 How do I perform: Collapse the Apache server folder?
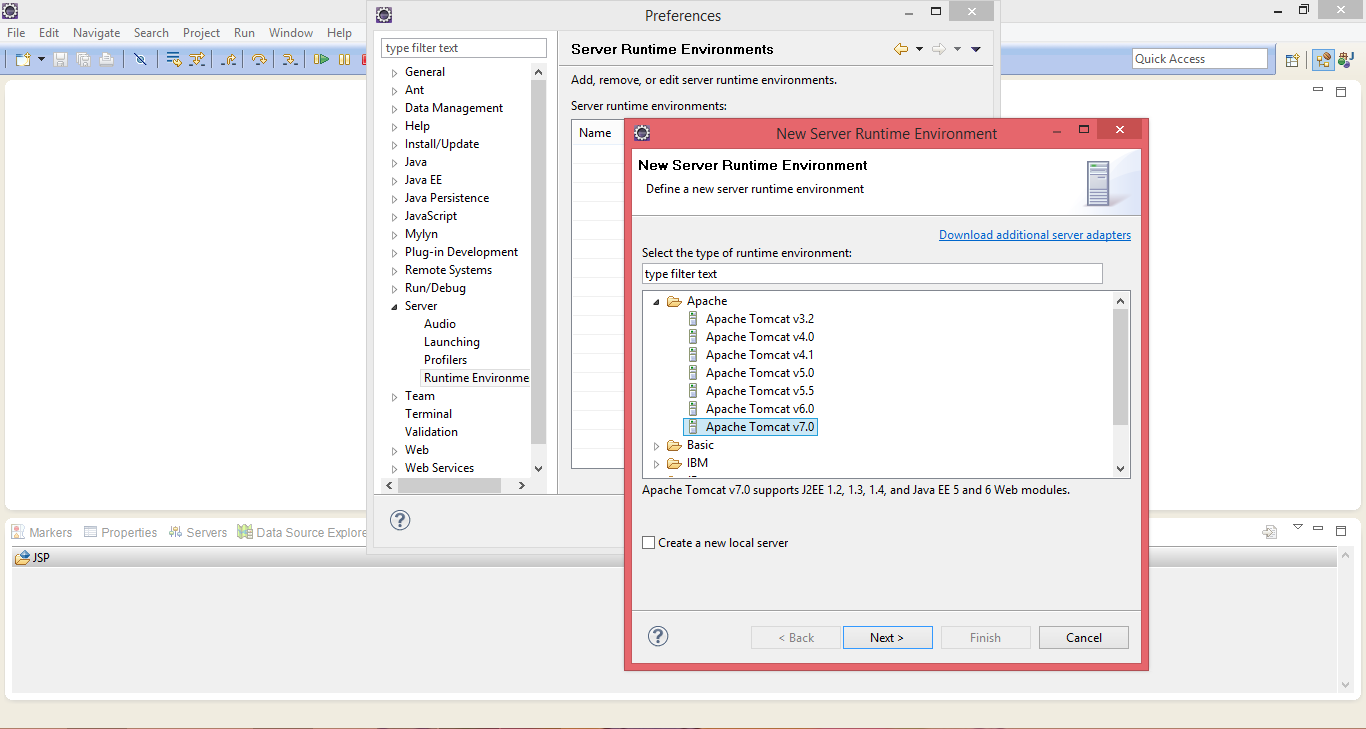click(656, 300)
